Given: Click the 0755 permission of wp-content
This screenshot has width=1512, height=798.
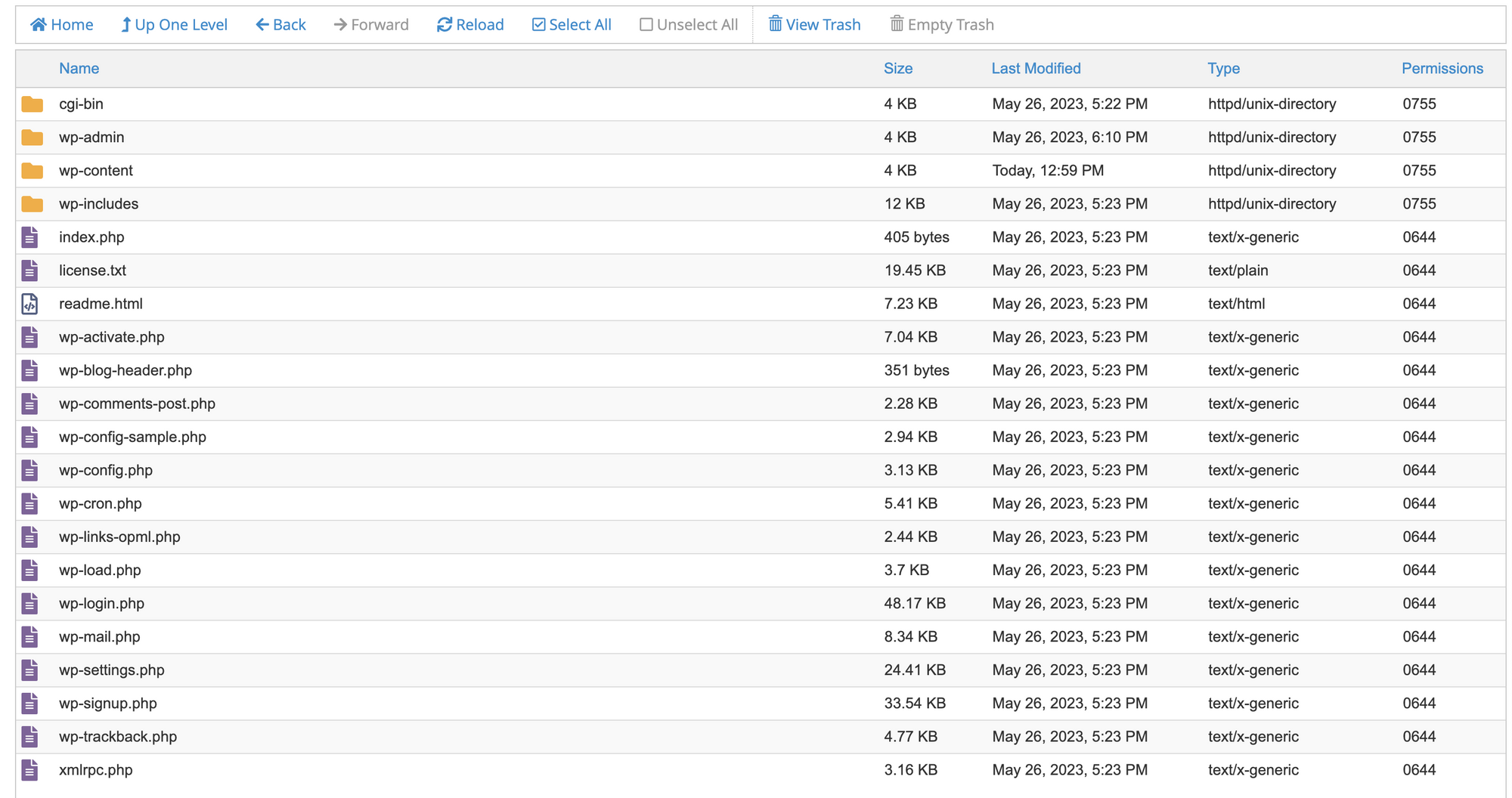Looking at the screenshot, I should pyautogui.click(x=1419, y=171).
